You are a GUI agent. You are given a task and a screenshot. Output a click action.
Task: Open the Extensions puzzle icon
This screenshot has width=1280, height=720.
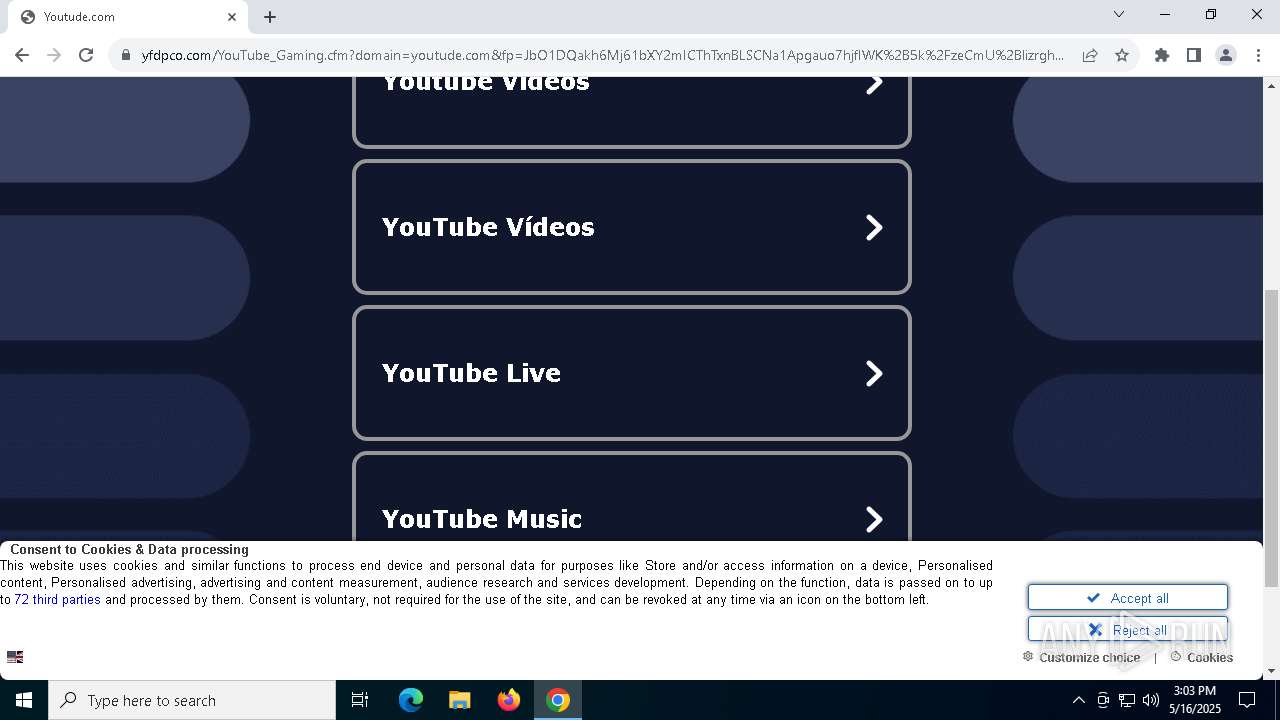point(1162,55)
